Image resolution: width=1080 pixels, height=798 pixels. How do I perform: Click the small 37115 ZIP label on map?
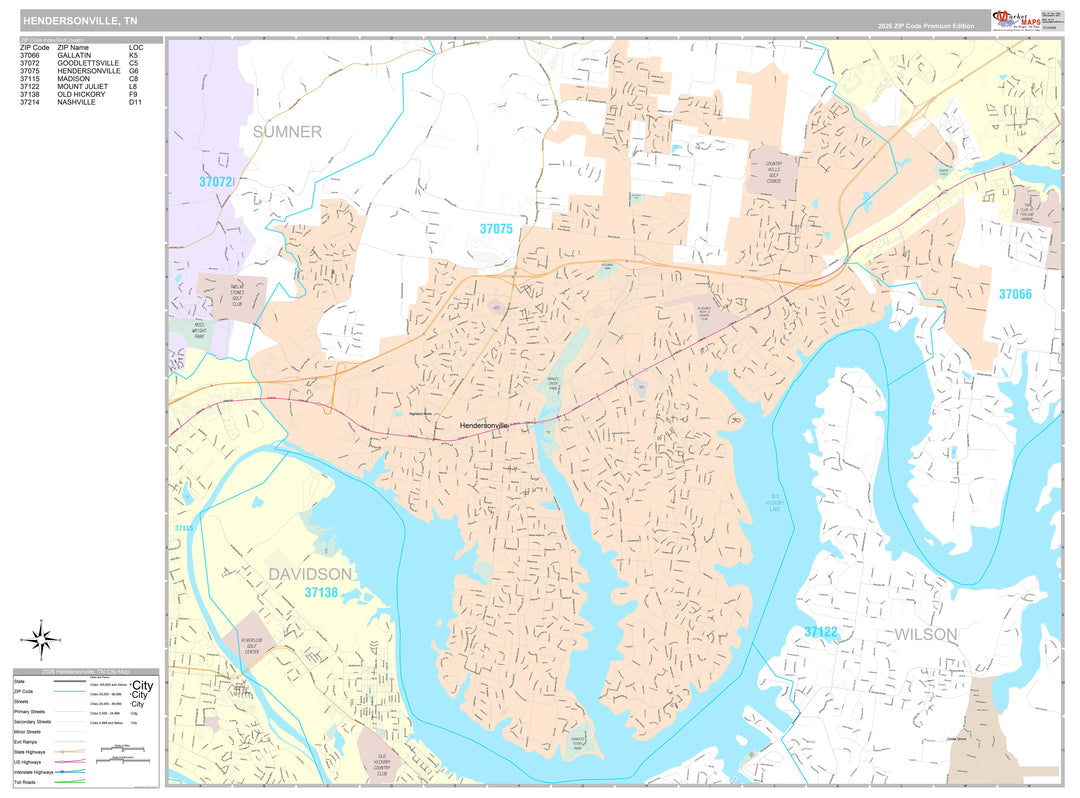[x=184, y=528]
